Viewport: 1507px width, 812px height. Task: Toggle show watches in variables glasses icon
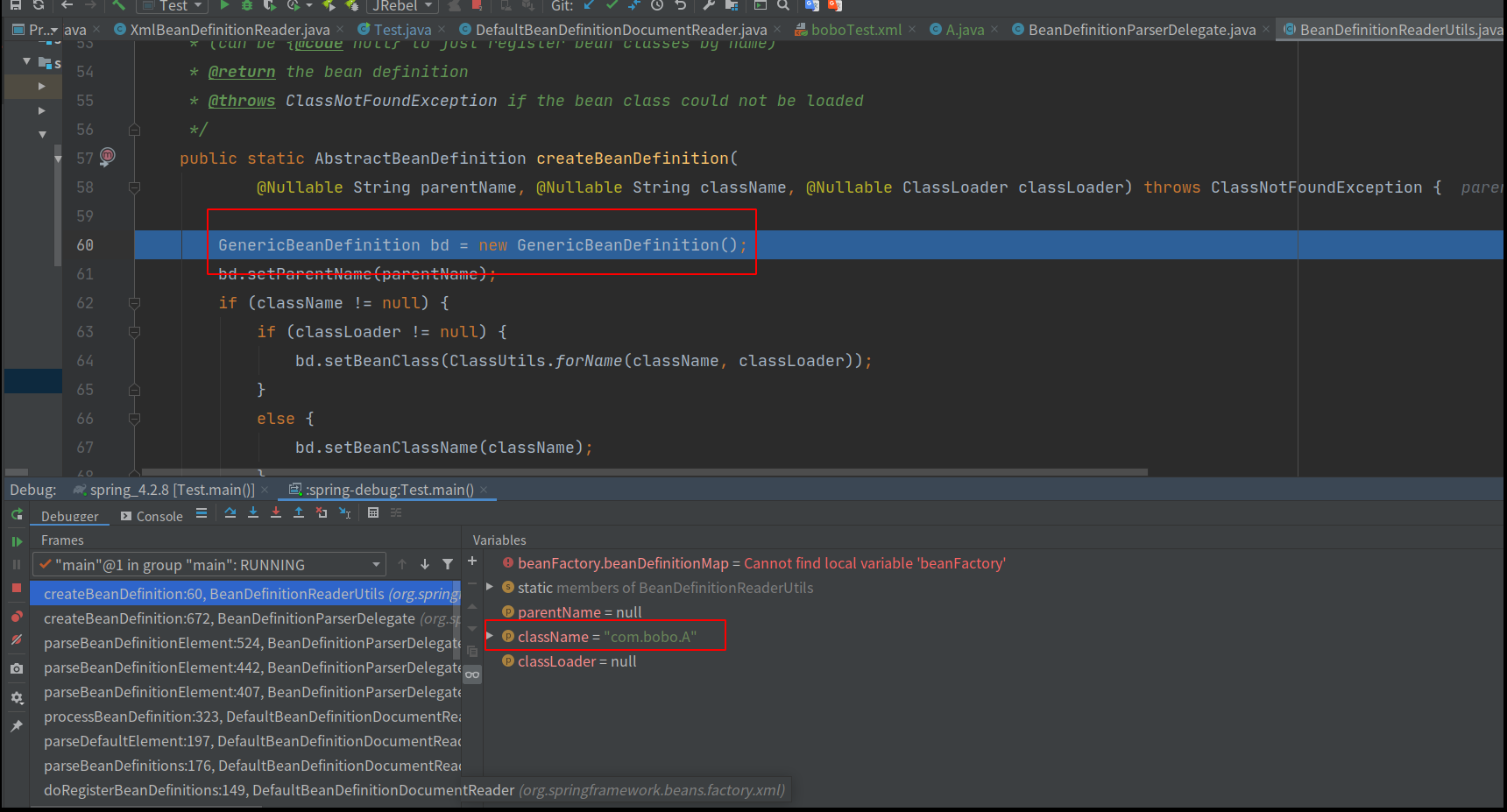click(472, 674)
